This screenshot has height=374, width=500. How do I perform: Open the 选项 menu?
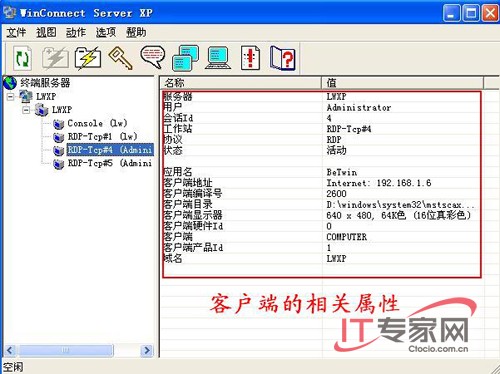tap(106, 32)
